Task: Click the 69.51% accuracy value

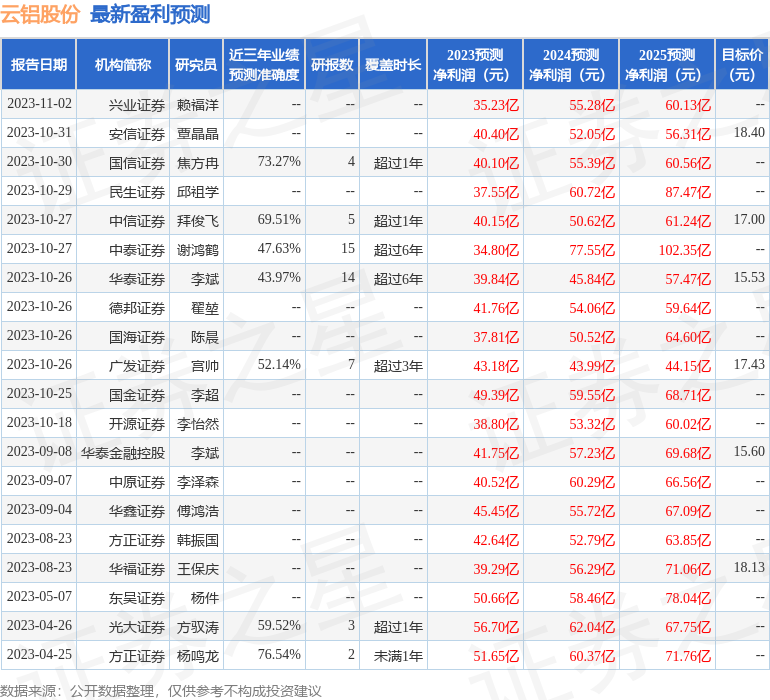Action: pyautogui.click(x=279, y=220)
